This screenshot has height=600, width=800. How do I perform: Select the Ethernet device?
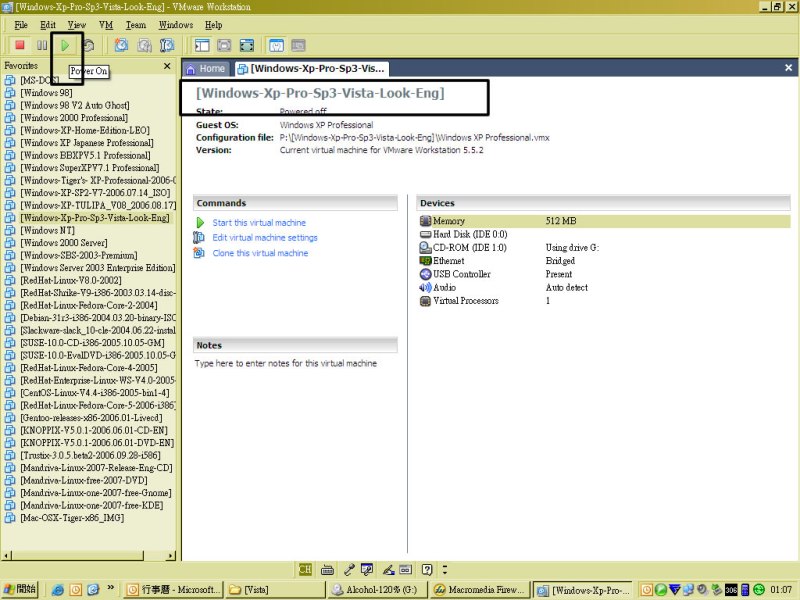(x=442, y=261)
